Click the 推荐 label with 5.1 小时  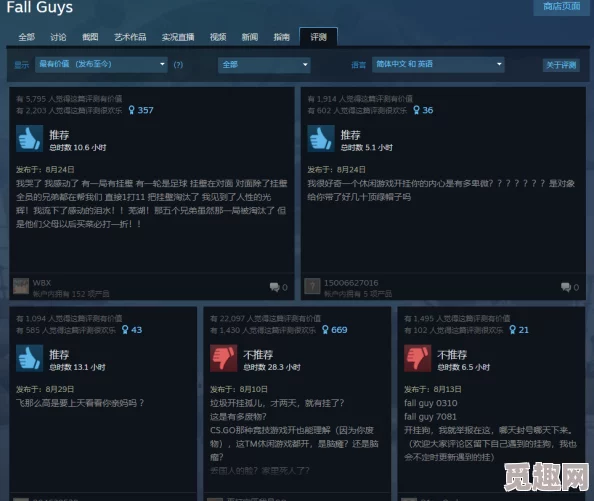(x=350, y=135)
